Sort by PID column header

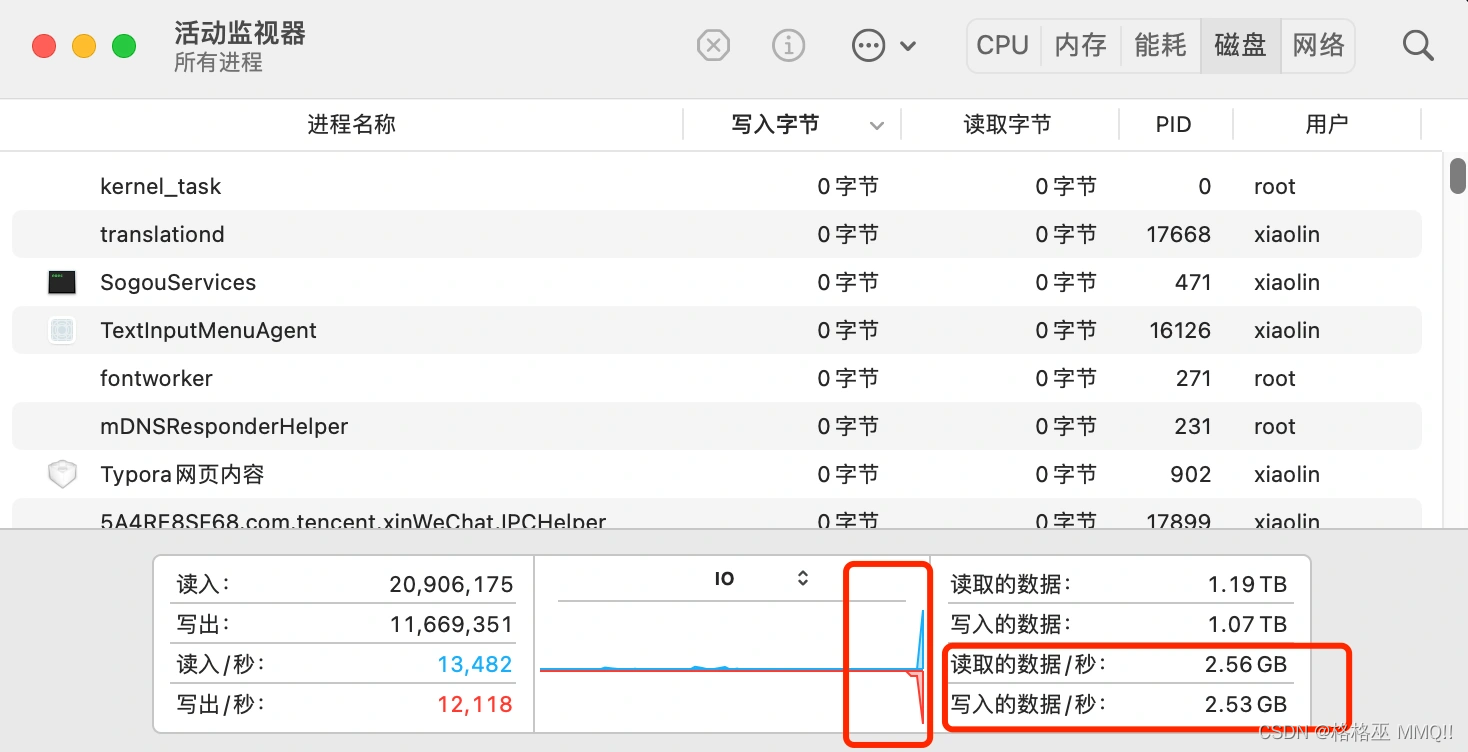pyautogui.click(x=1173, y=125)
